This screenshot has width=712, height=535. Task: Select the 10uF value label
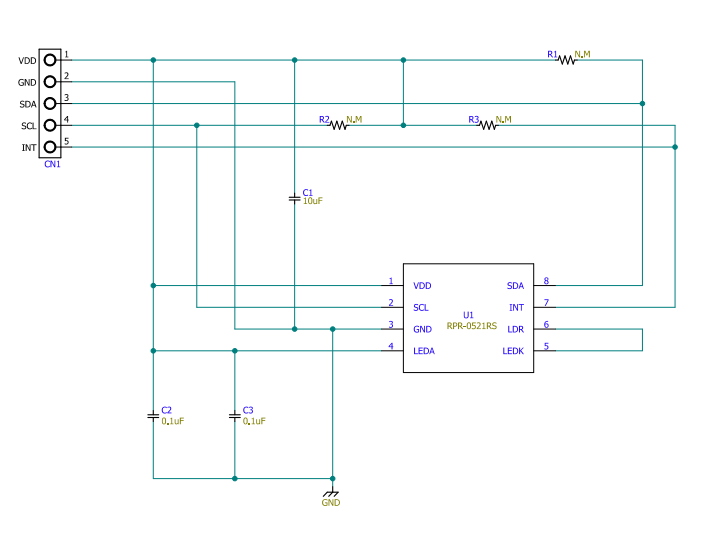313,201
